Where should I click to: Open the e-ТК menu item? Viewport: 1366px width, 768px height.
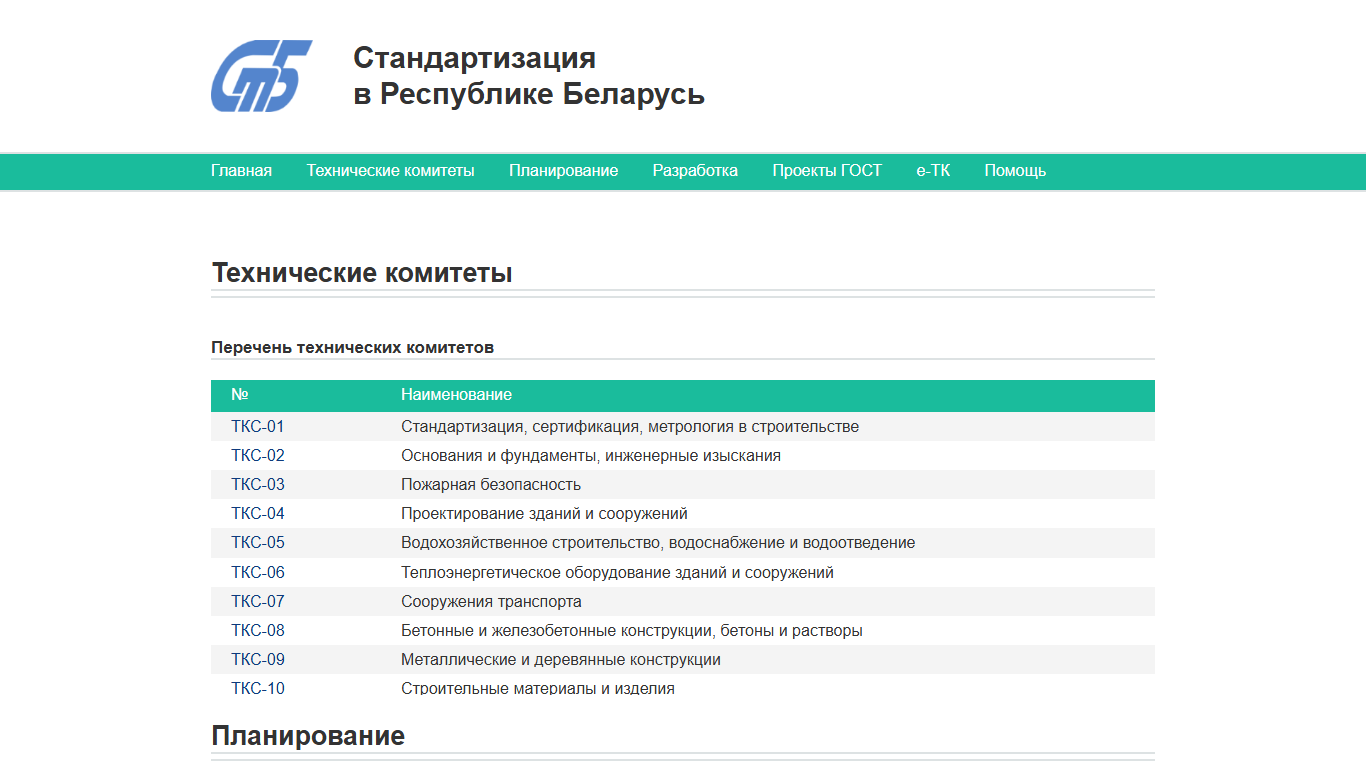tap(933, 170)
